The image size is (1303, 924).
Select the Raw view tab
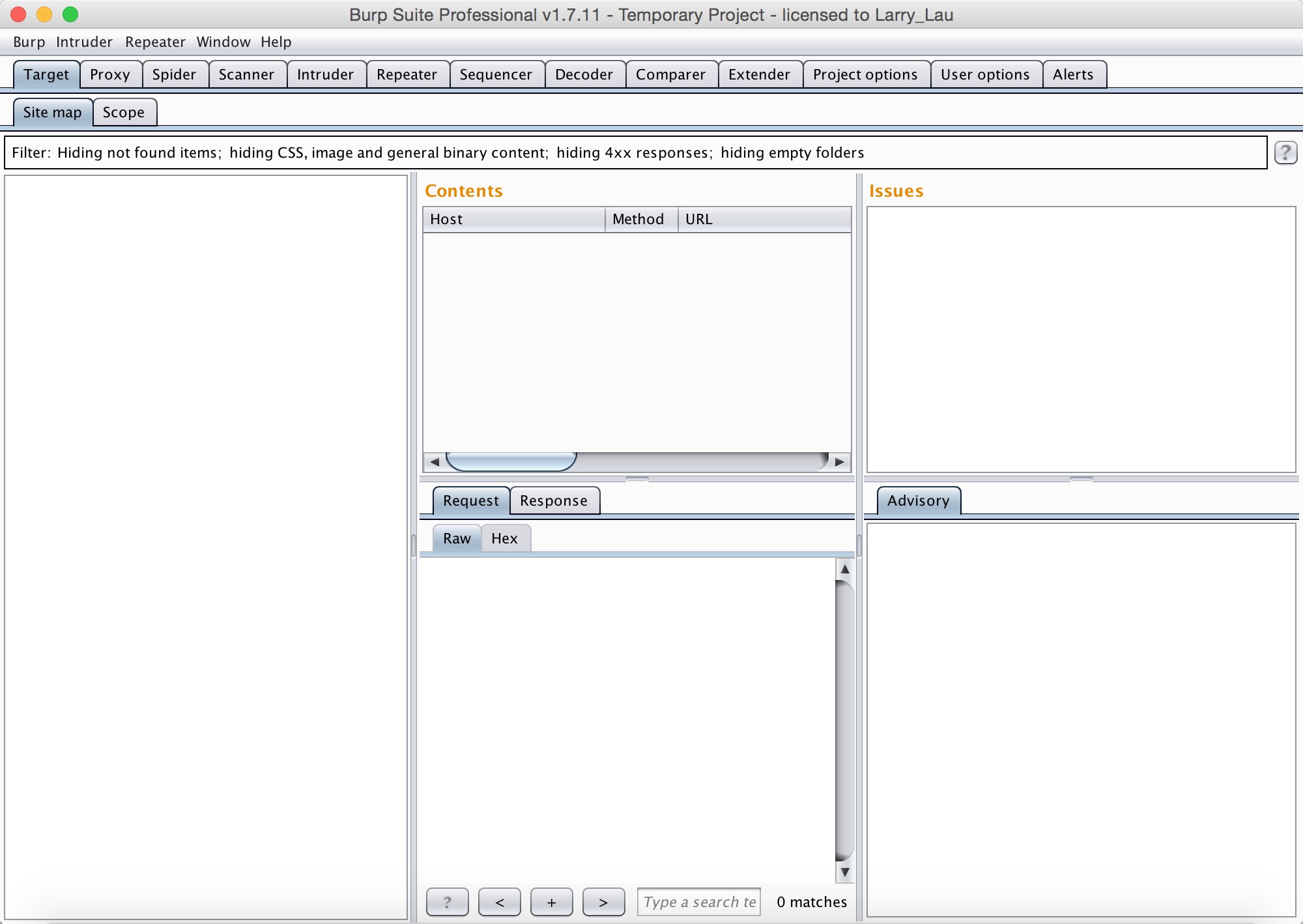(x=457, y=538)
